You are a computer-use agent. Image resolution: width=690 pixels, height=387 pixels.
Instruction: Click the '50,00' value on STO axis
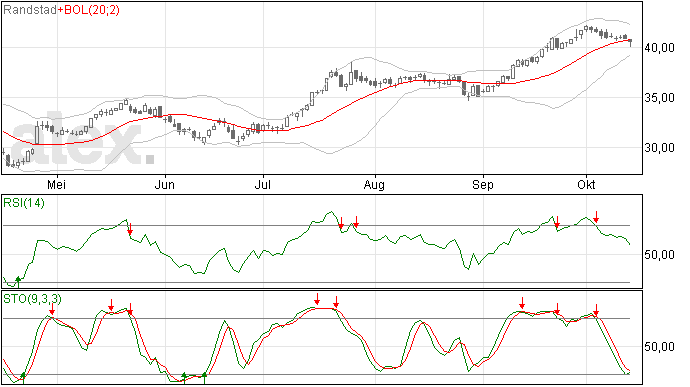pyautogui.click(x=659, y=347)
